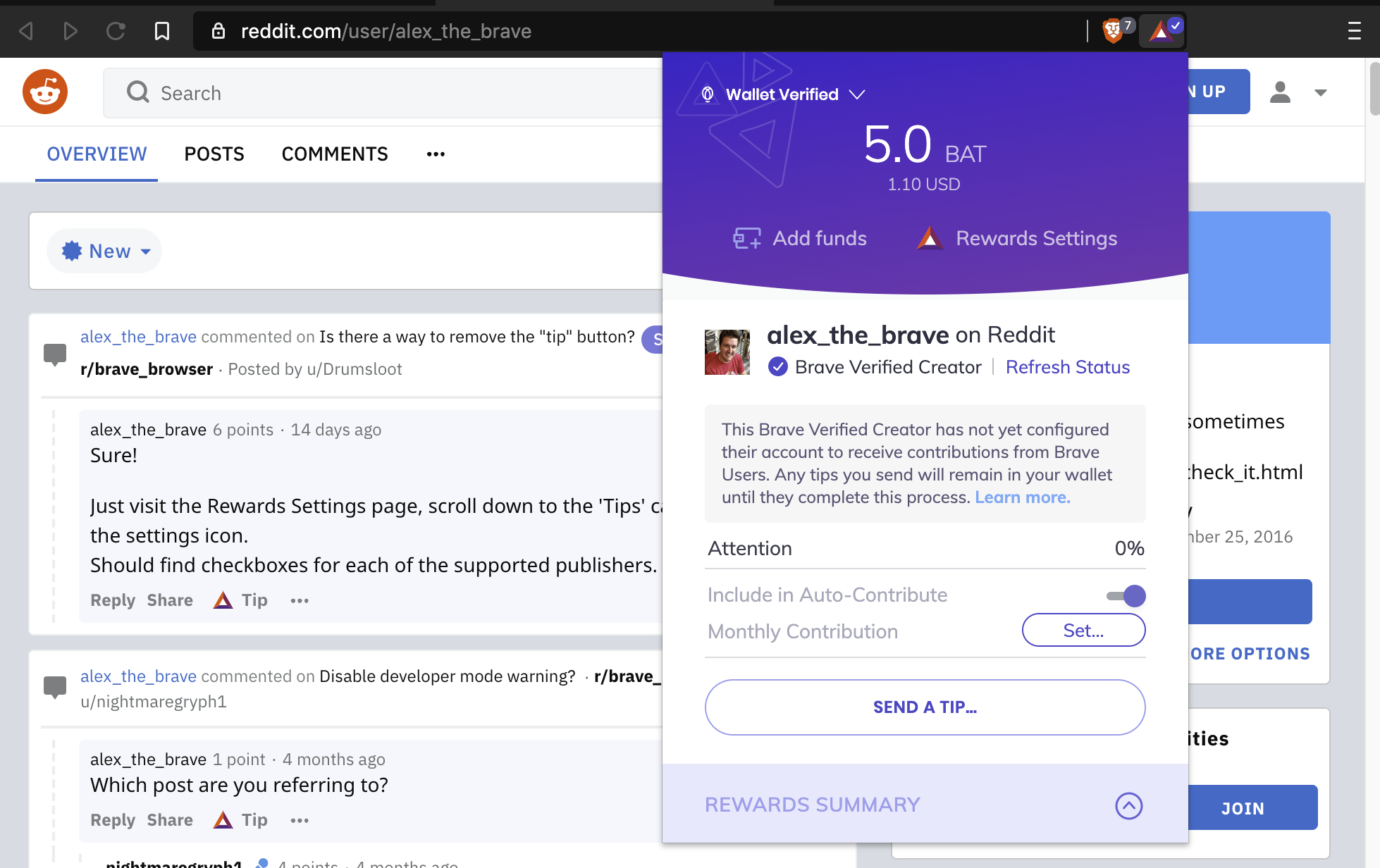
Task: Reload the page
Action: [116, 31]
